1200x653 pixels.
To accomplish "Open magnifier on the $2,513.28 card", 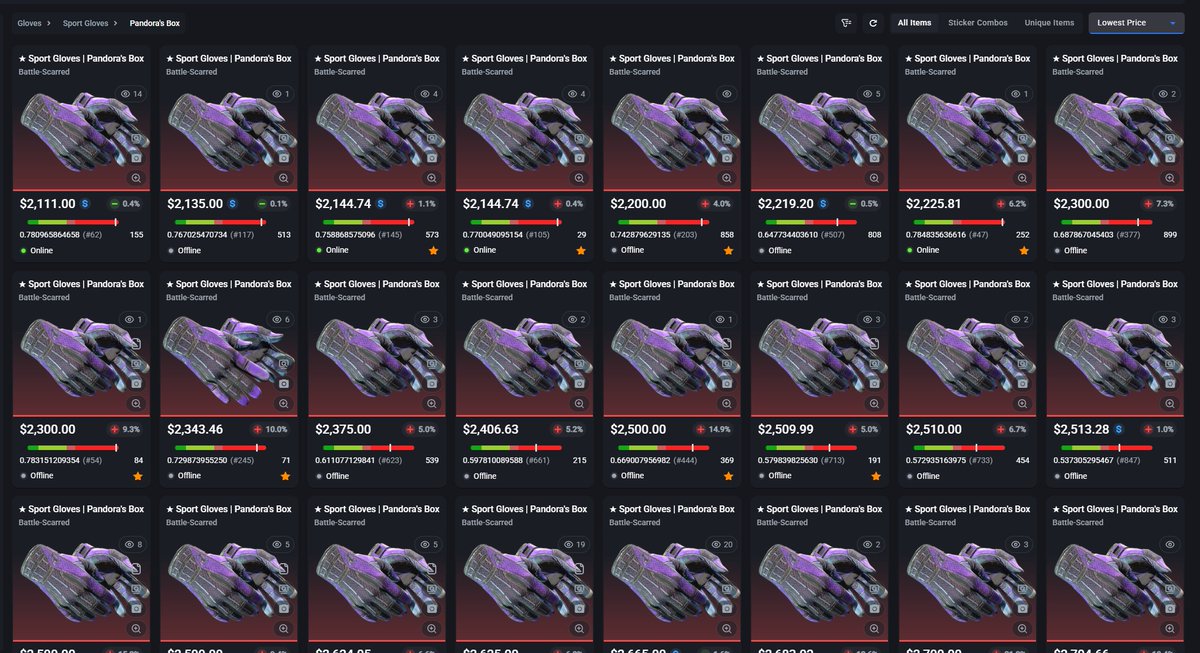I will coord(1170,403).
